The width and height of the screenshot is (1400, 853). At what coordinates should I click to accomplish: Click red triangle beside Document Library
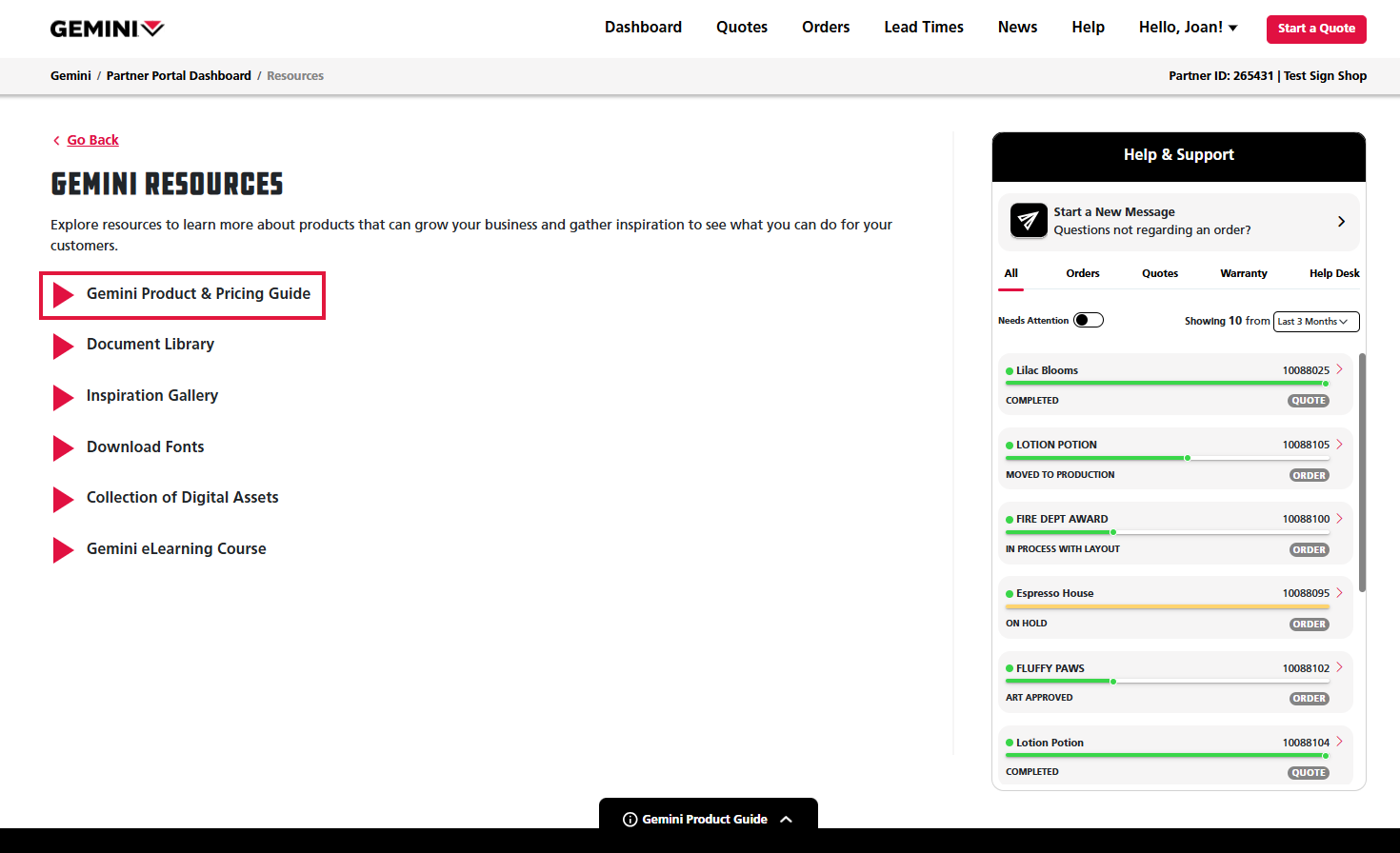(63, 346)
